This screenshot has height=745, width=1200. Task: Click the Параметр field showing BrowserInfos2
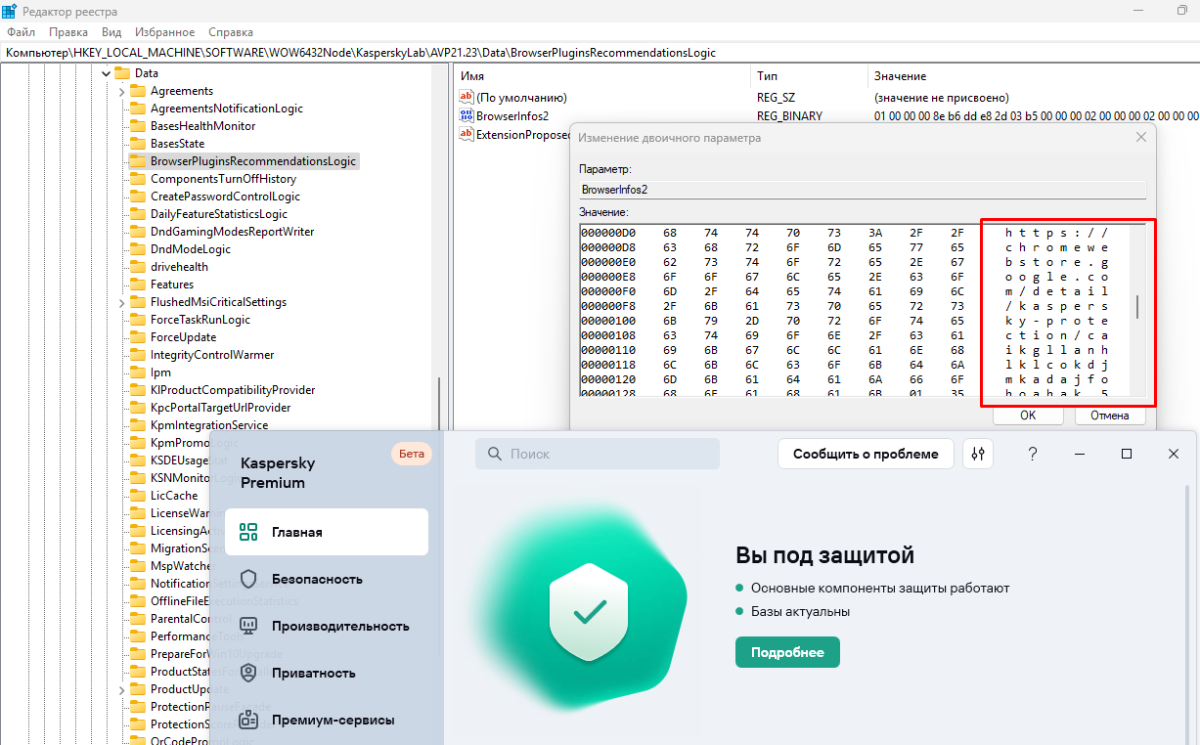862,188
